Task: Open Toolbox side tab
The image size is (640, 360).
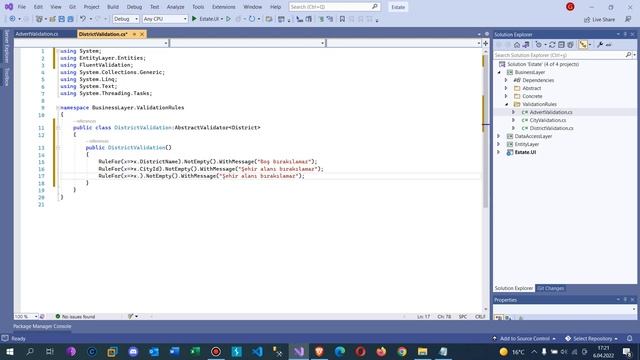Action: [x=7, y=77]
